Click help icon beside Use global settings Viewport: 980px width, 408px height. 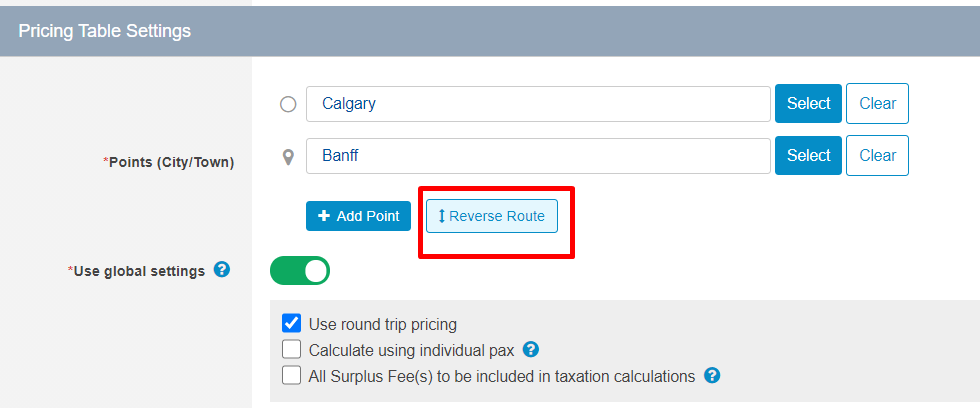222,270
